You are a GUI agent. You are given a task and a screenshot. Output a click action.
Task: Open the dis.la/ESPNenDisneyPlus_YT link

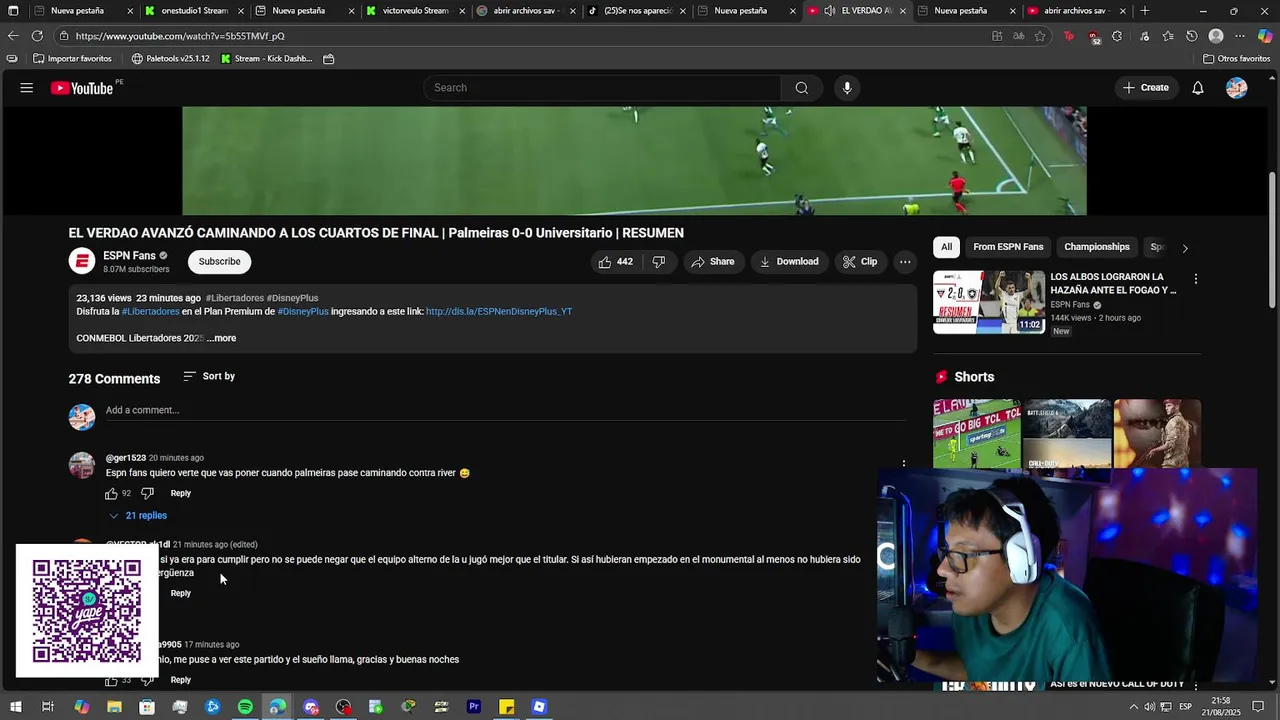[x=499, y=311]
